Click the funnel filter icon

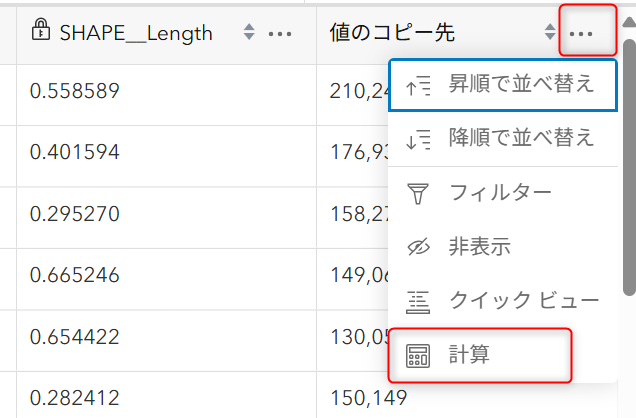pos(418,193)
